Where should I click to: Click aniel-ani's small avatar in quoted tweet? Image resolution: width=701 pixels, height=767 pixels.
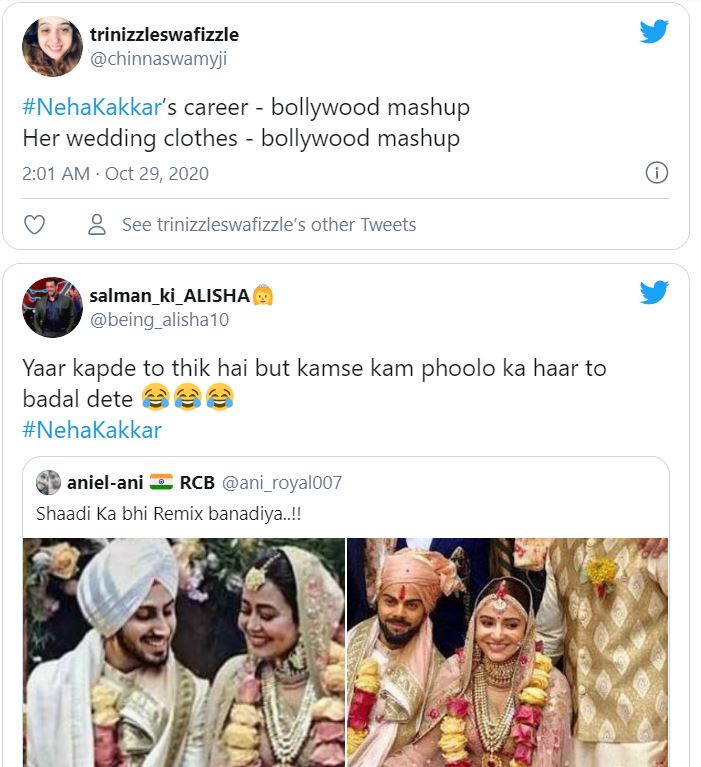tap(48, 483)
